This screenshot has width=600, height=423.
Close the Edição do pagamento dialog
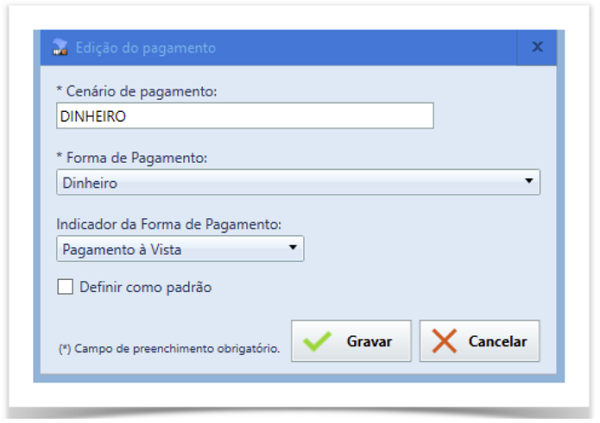tap(537, 47)
